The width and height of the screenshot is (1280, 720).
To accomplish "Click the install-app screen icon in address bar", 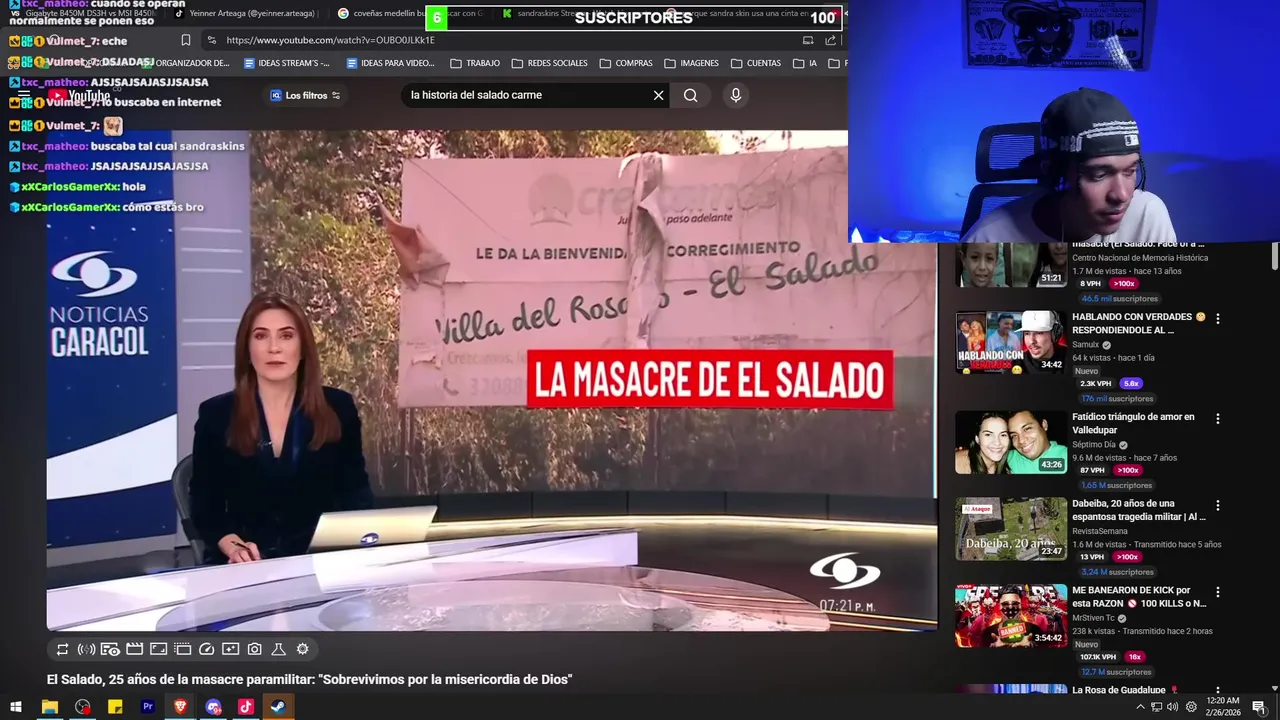I will pos(807,40).
